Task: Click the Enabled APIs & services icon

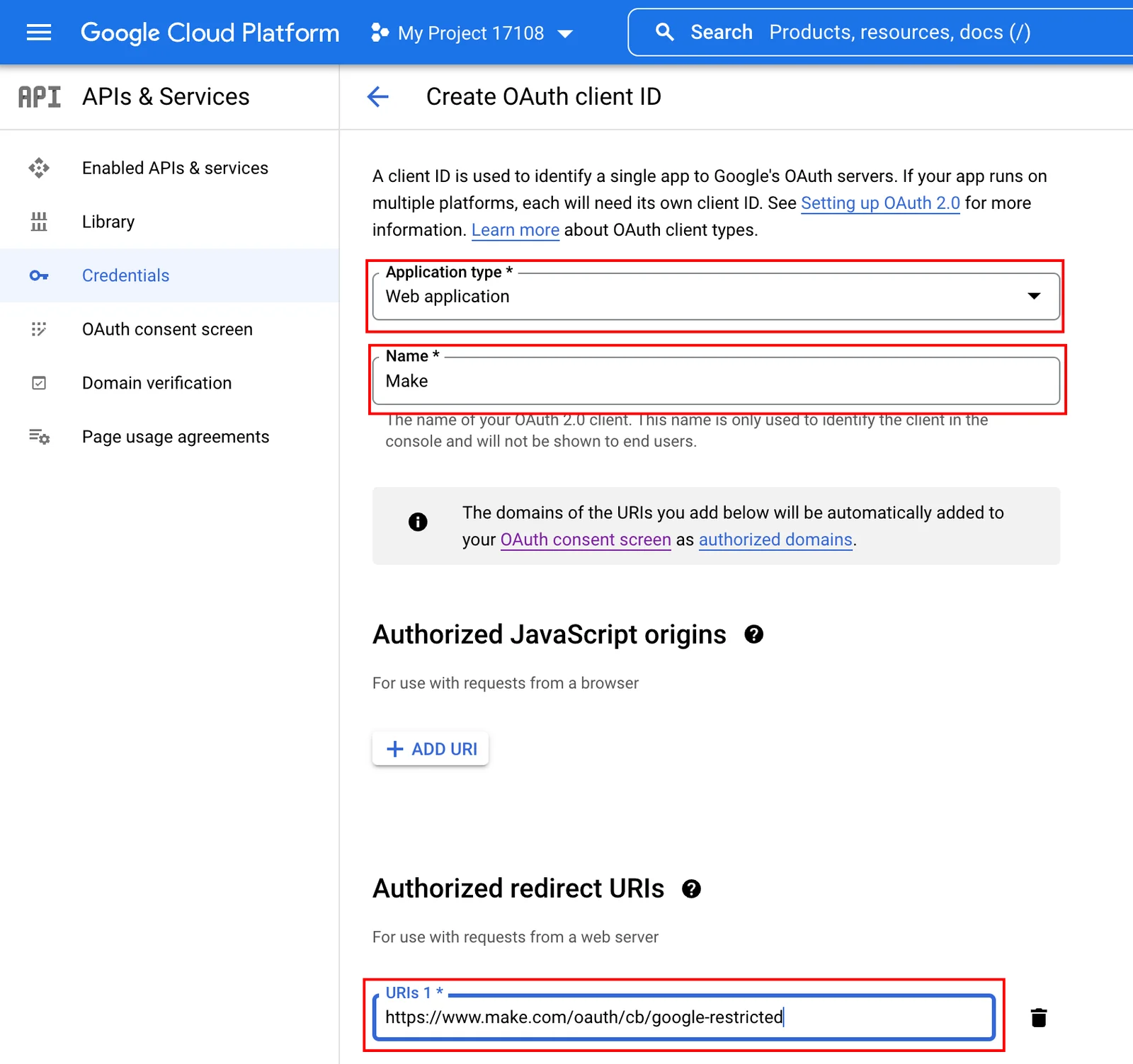Action: click(x=39, y=168)
